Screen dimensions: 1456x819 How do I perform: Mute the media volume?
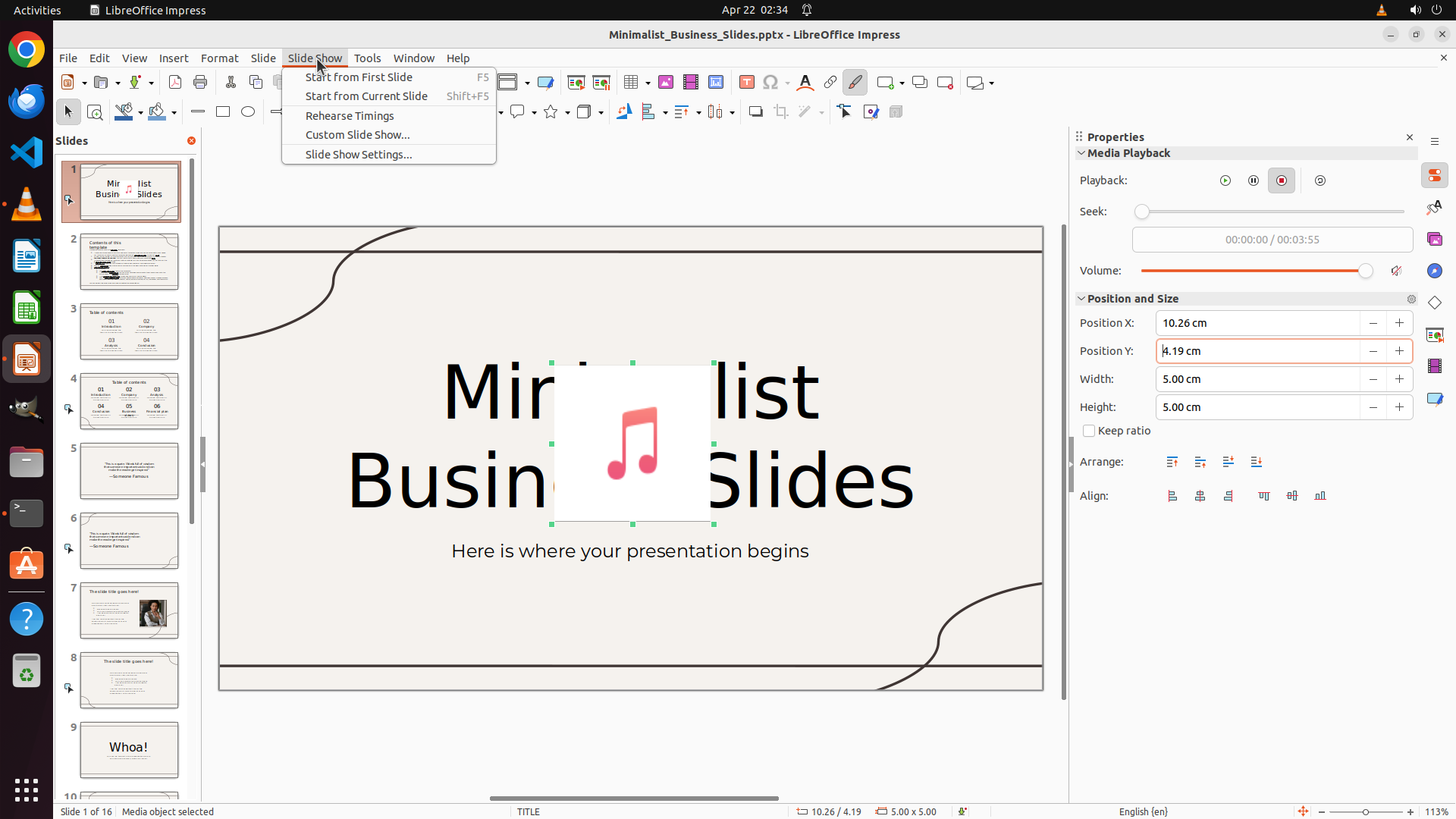[1396, 271]
